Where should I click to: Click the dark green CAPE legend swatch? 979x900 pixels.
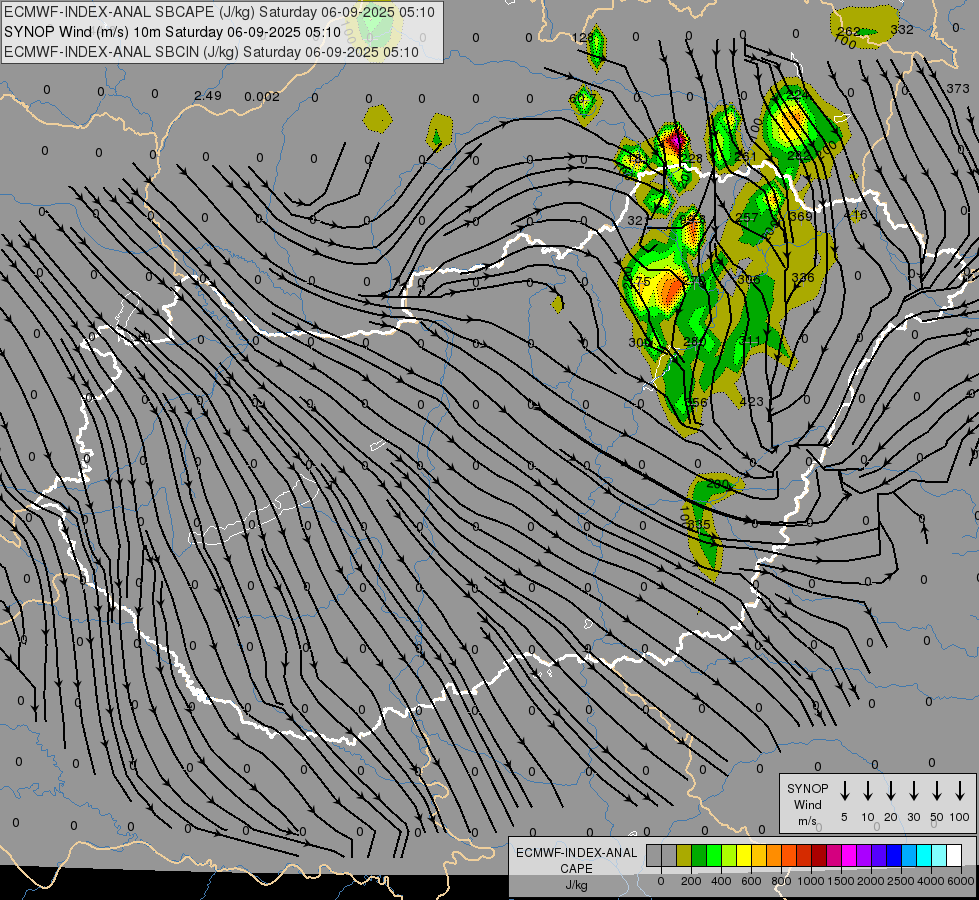[x=699, y=856]
